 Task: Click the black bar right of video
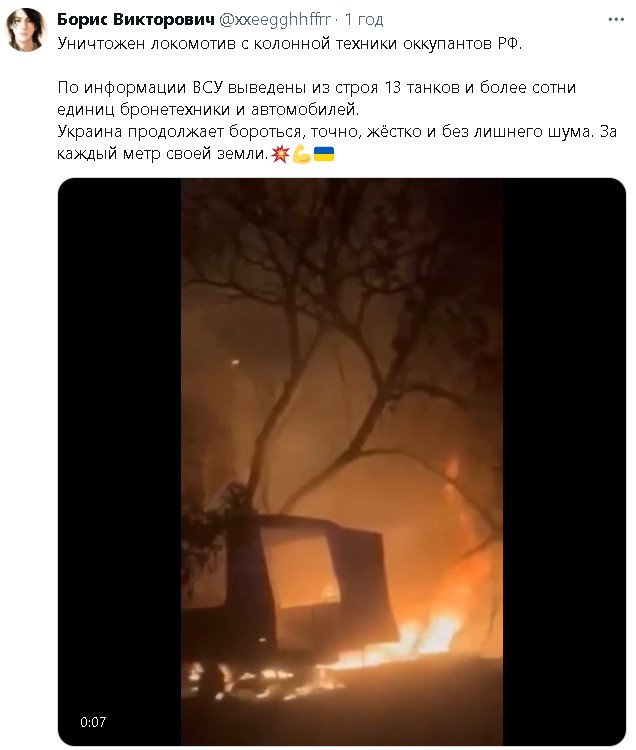pos(564,462)
